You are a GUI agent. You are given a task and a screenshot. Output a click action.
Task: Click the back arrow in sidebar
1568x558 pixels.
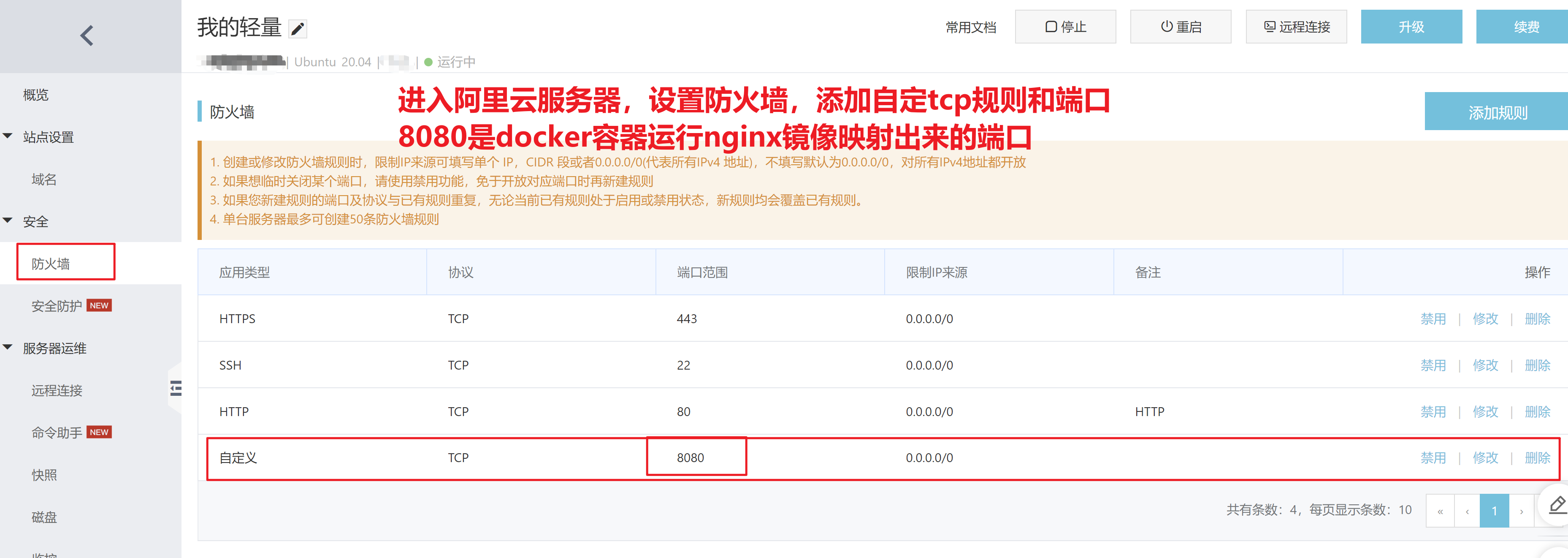[x=87, y=35]
